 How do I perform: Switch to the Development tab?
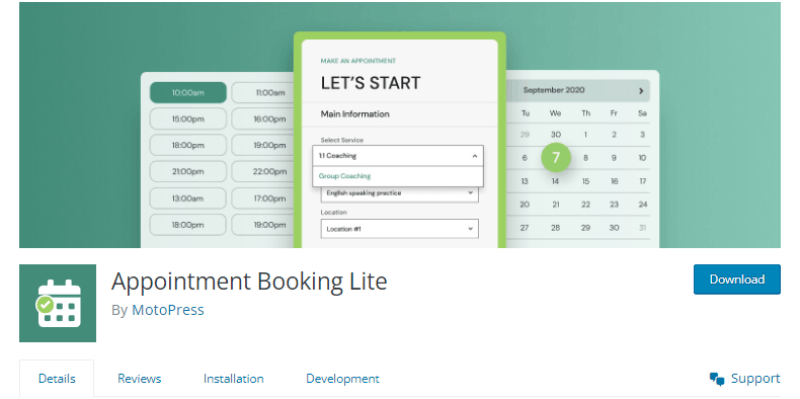(x=342, y=379)
